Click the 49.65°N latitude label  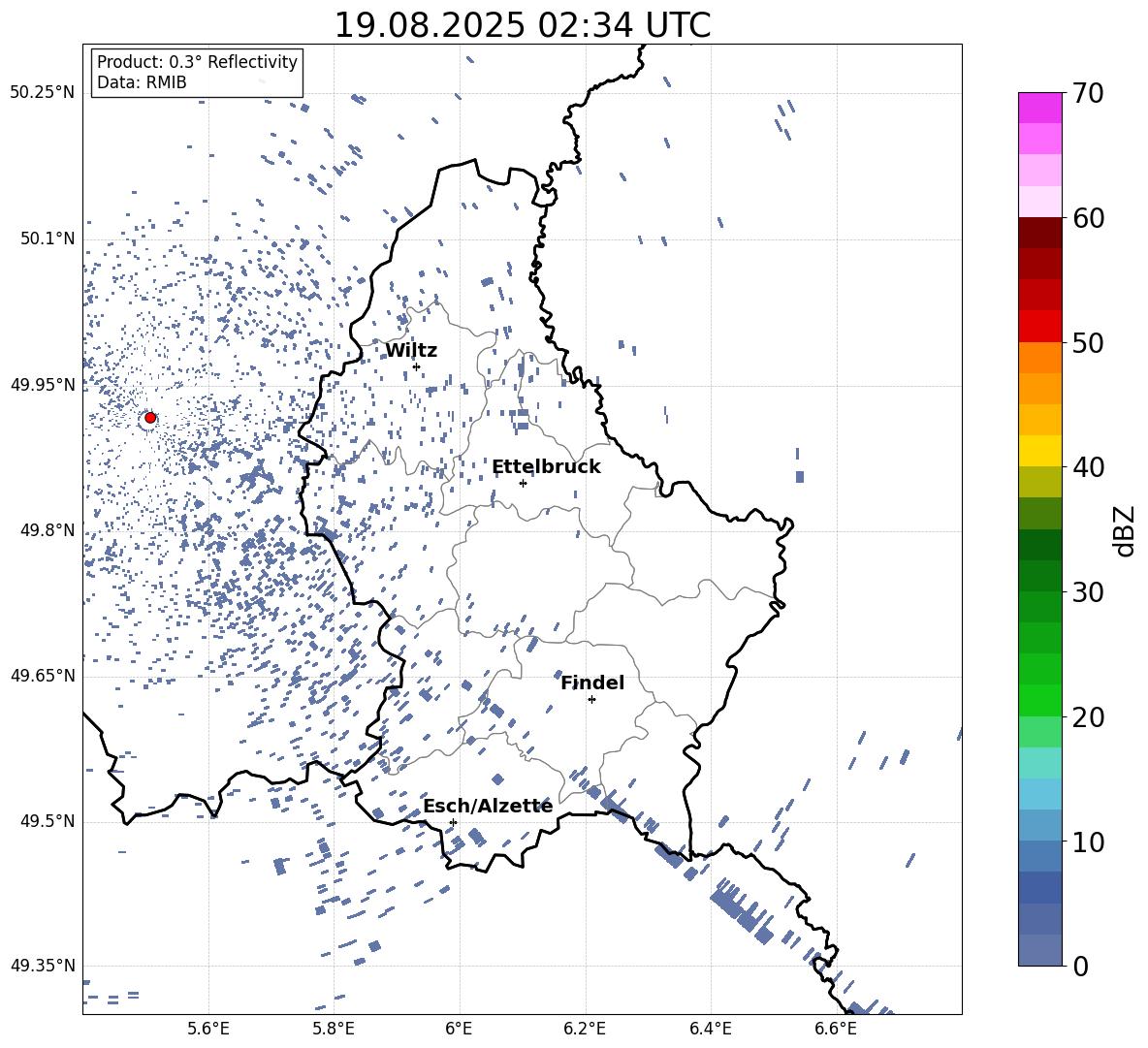pyautogui.click(x=43, y=676)
